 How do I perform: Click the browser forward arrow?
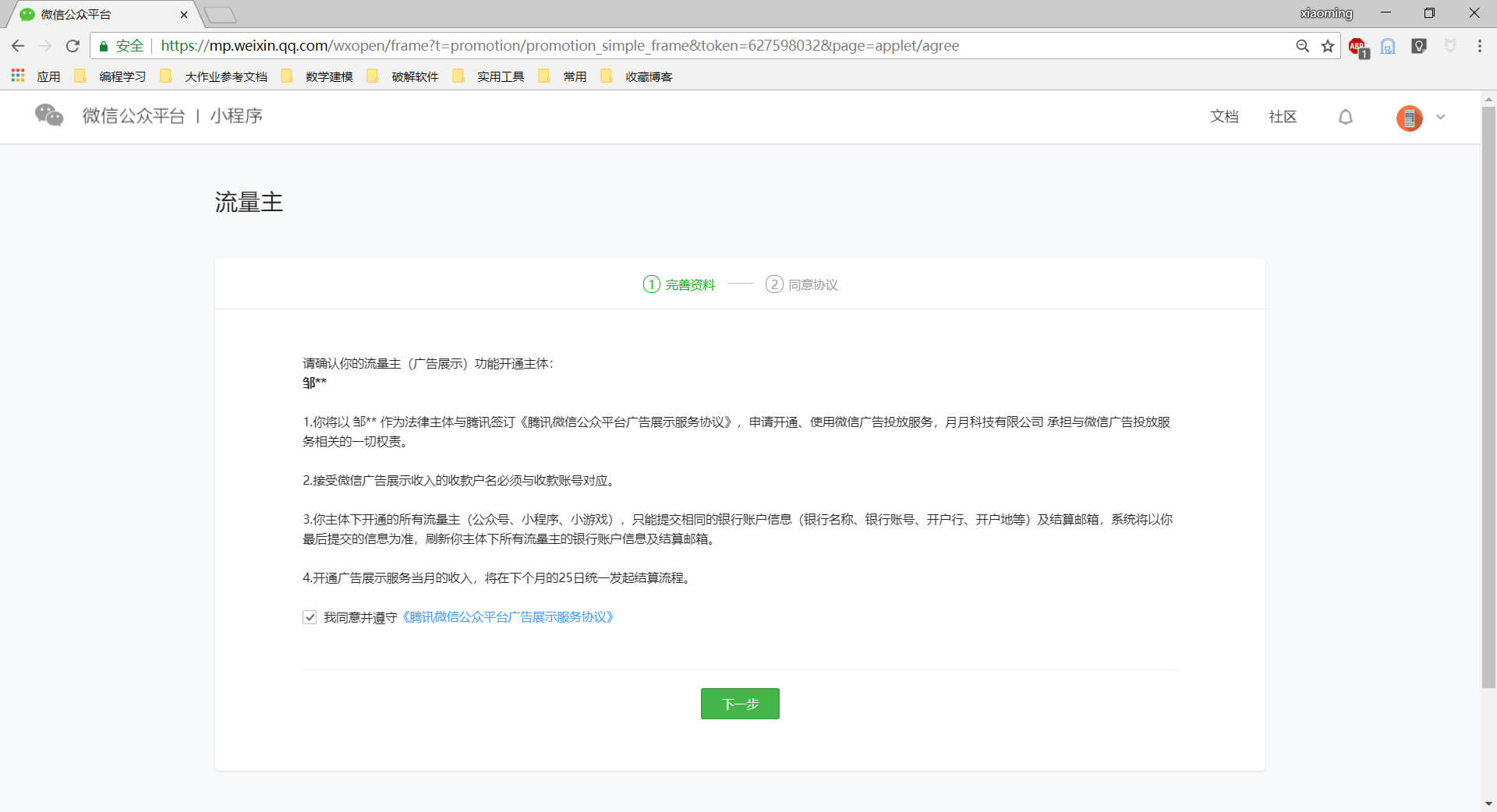45,46
